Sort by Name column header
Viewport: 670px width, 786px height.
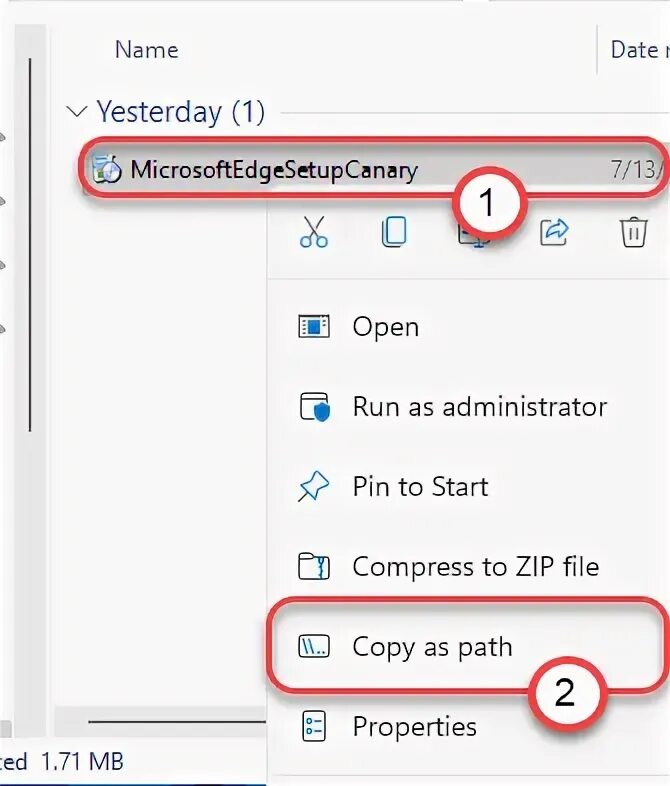point(146,49)
